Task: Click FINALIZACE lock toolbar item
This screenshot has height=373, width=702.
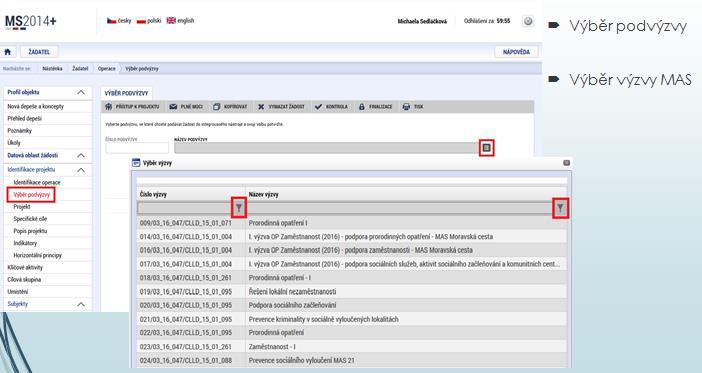Action: coord(375,107)
